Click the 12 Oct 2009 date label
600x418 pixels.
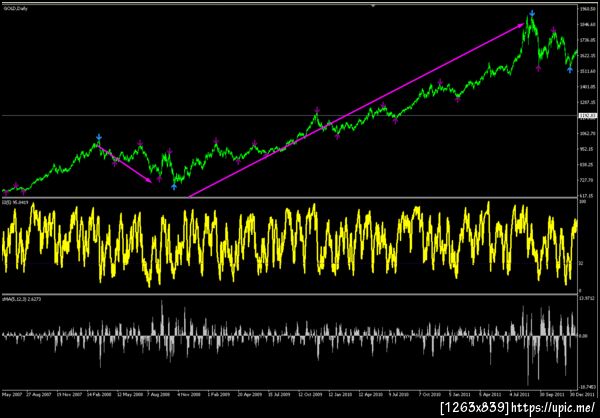[x=311, y=394]
